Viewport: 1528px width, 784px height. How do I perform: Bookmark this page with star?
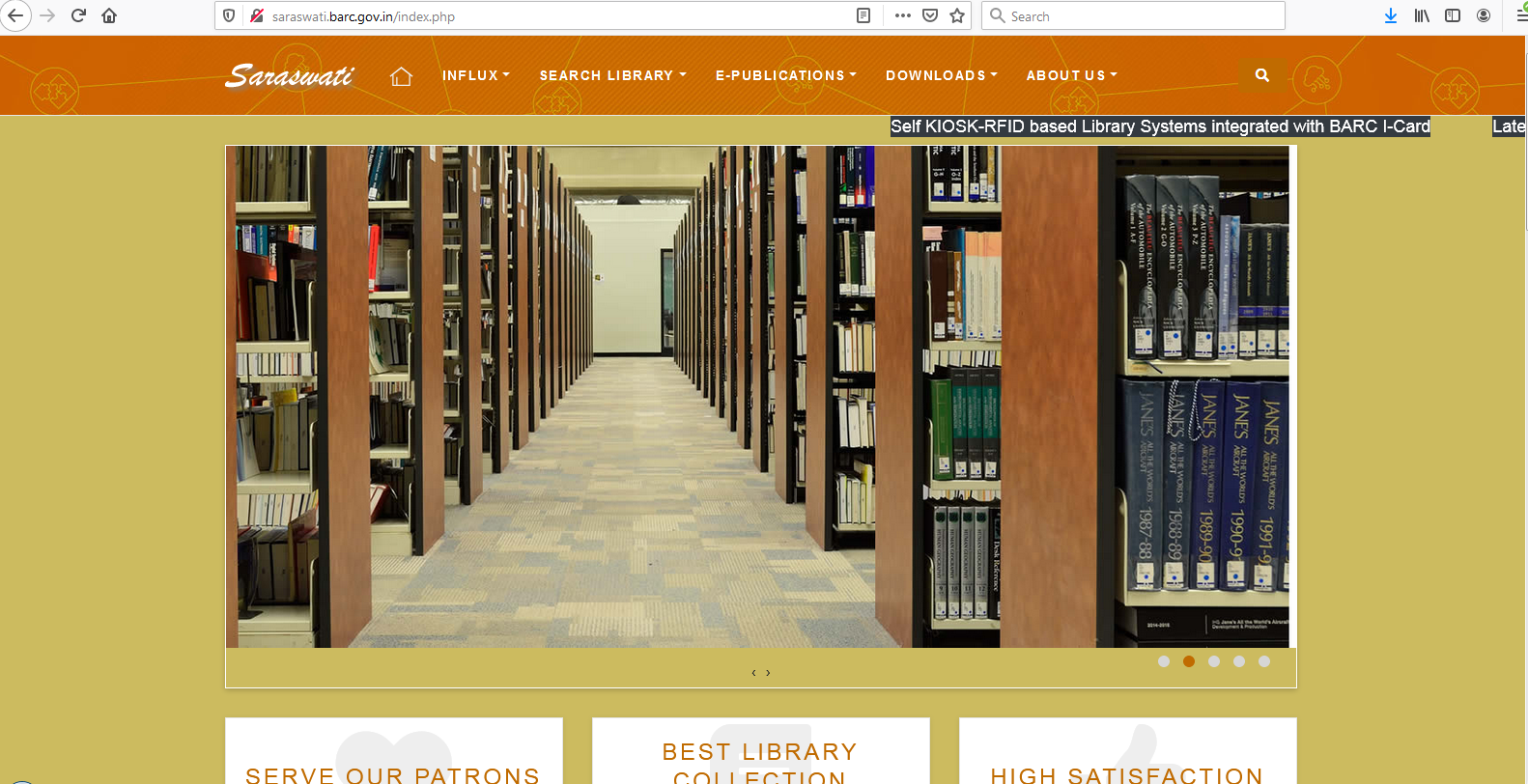(957, 15)
